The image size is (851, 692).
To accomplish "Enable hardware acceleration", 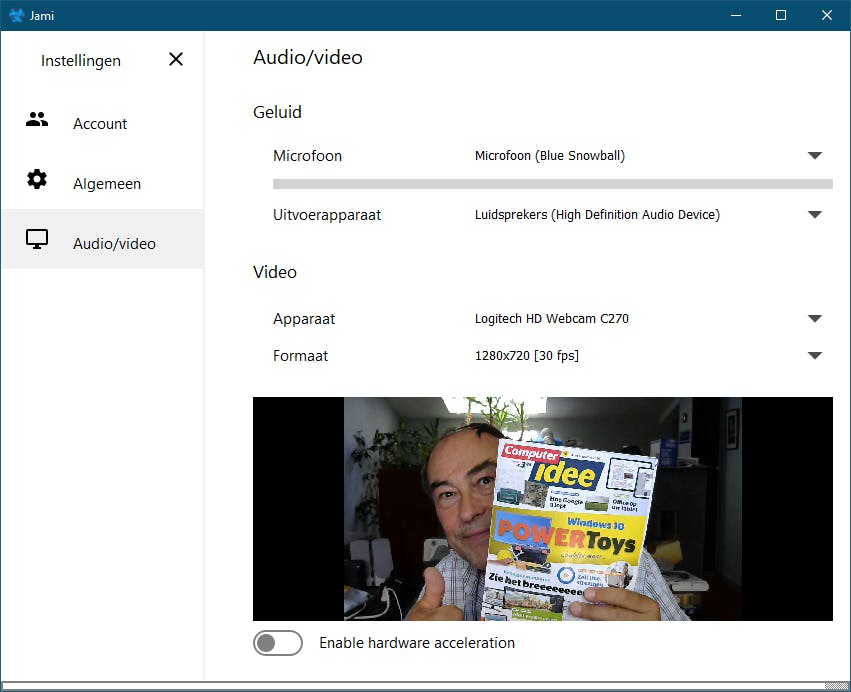I will coord(278,643).
